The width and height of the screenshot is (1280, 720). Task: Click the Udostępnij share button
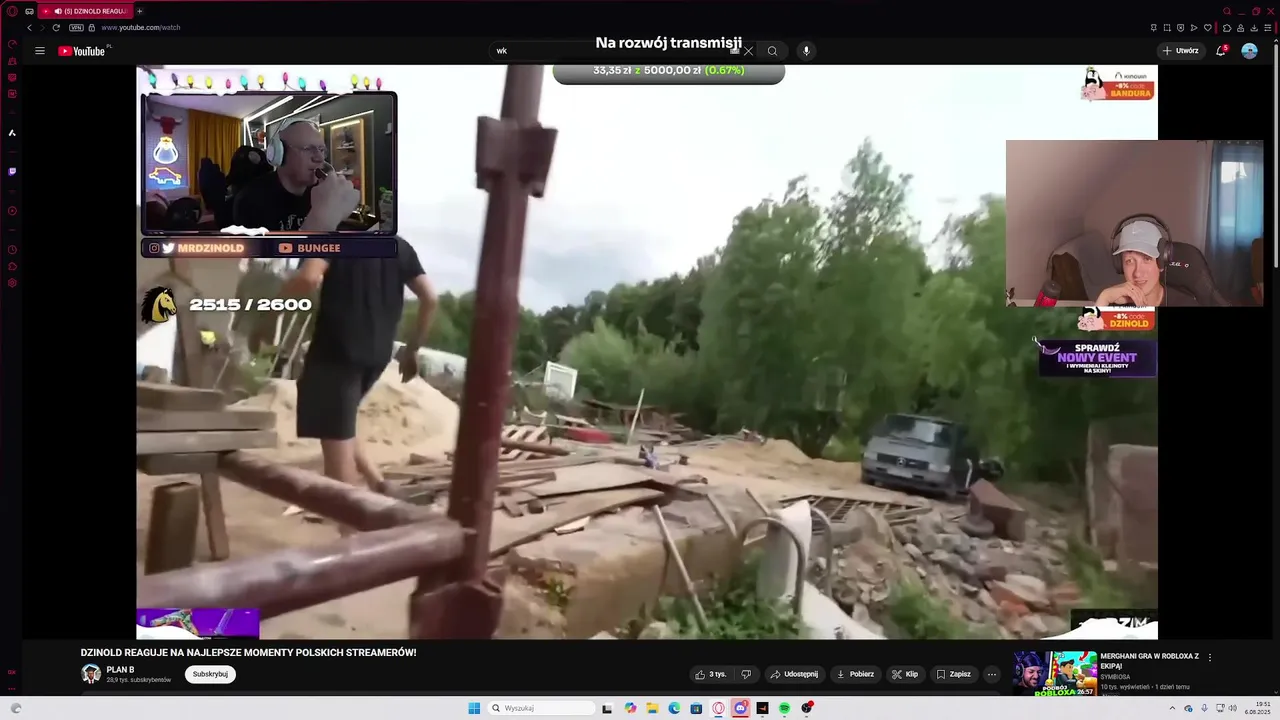(794, 674)
